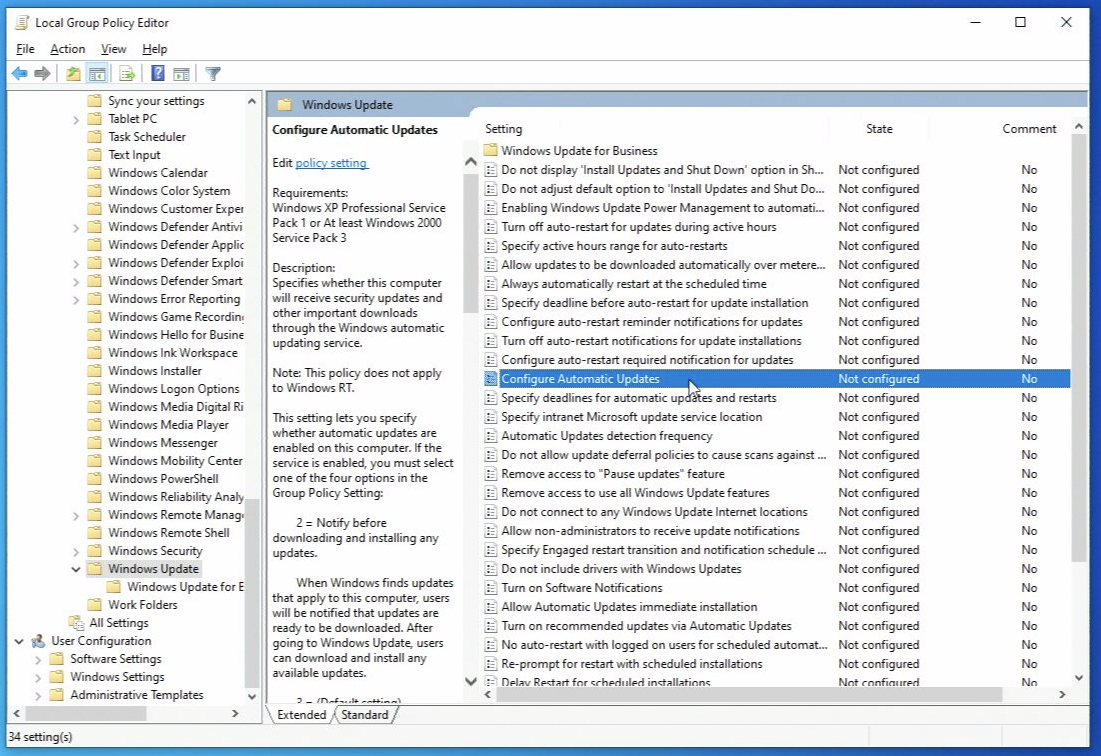Click the Filter funnel toolbar icon
Viewport: 1101px width, 756px height.
point(213,74)
